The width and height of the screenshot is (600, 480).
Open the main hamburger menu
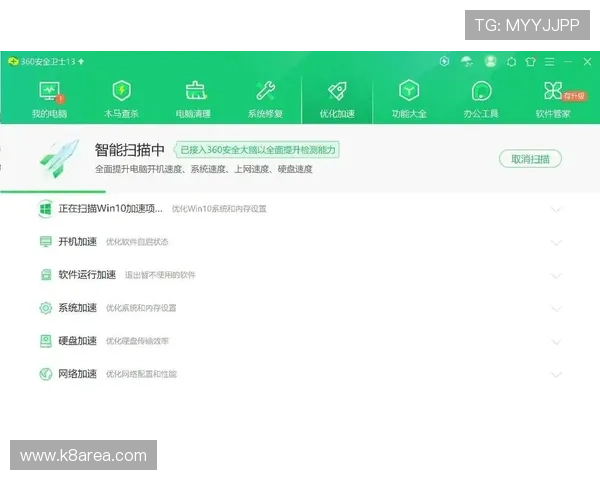pos(549,62)
